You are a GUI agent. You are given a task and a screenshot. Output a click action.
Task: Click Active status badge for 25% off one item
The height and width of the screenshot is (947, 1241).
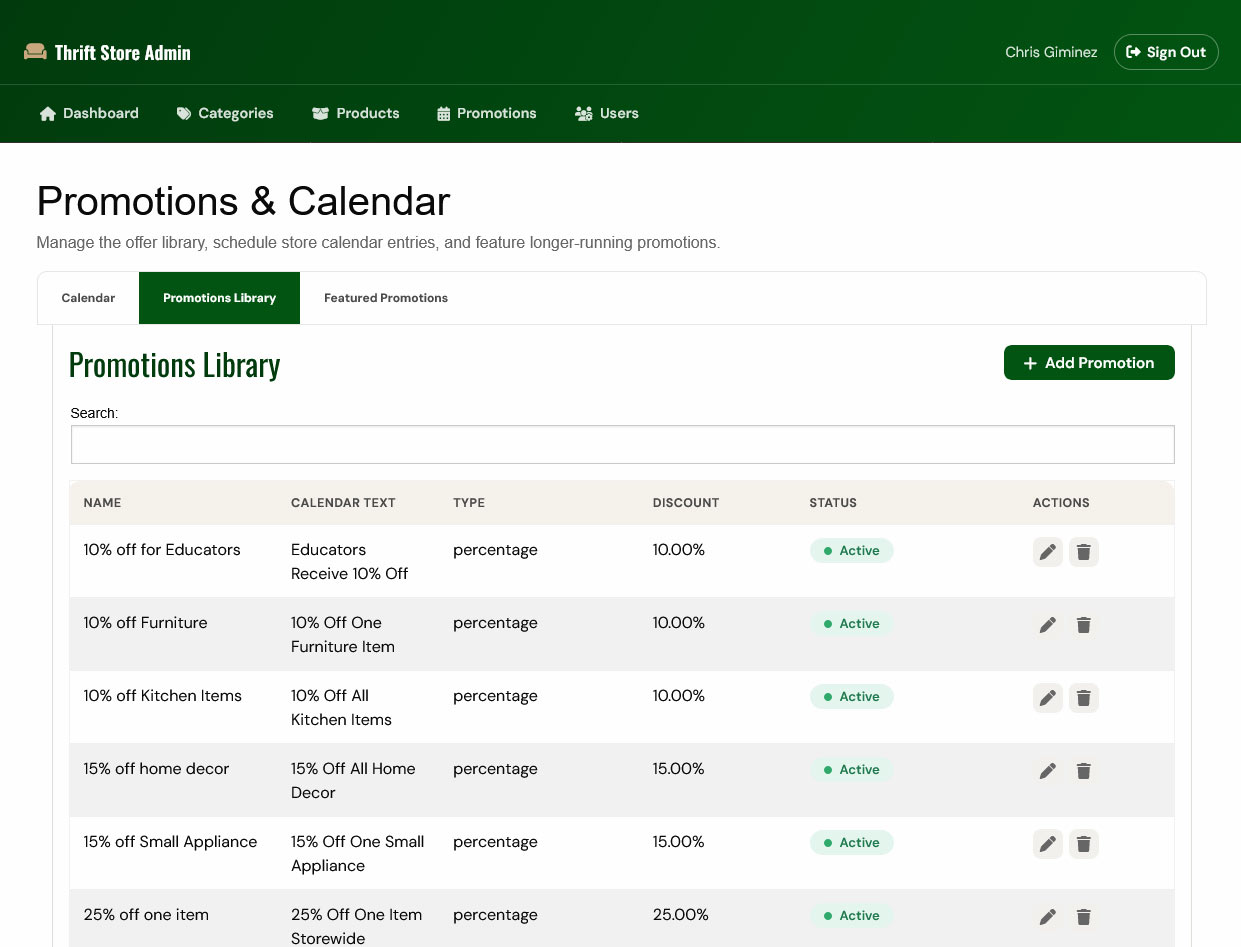851,916
